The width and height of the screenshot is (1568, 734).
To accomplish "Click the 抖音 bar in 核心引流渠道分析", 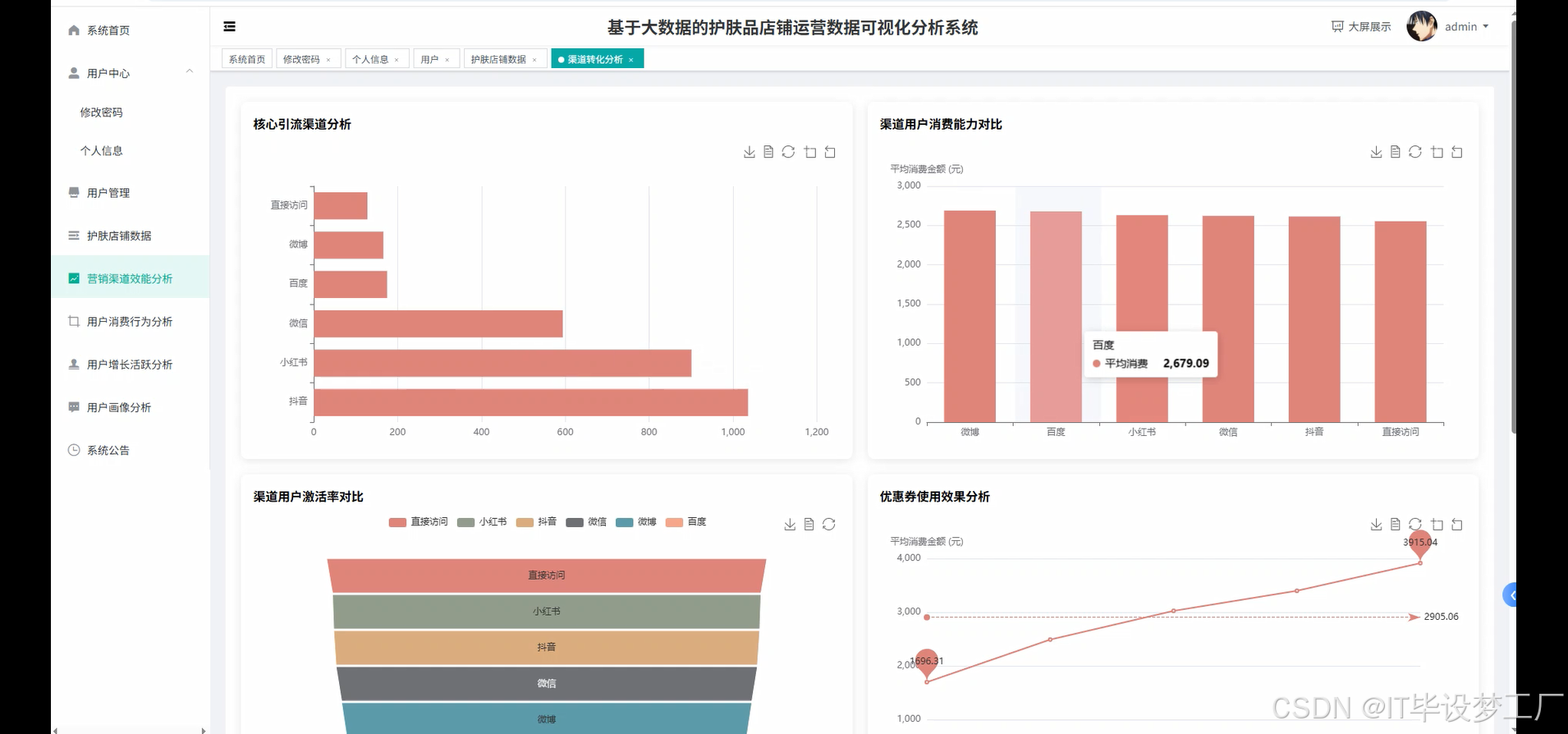I will [x=530, y=402].
